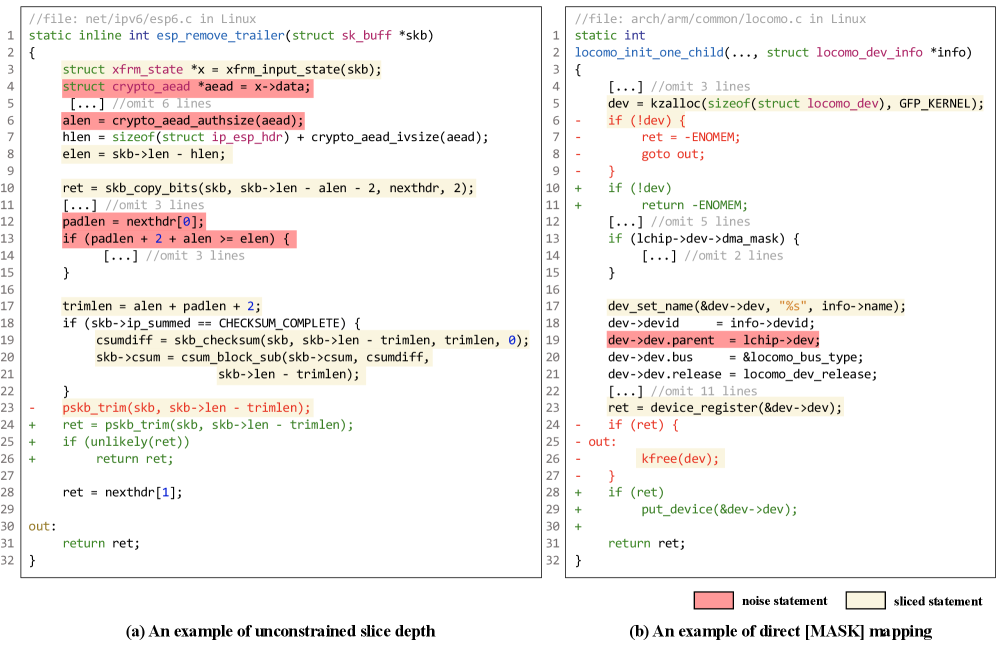Click the locomo_init_one_child function name
The height and width of the screenshot is (650, 996).
[665, 52]
